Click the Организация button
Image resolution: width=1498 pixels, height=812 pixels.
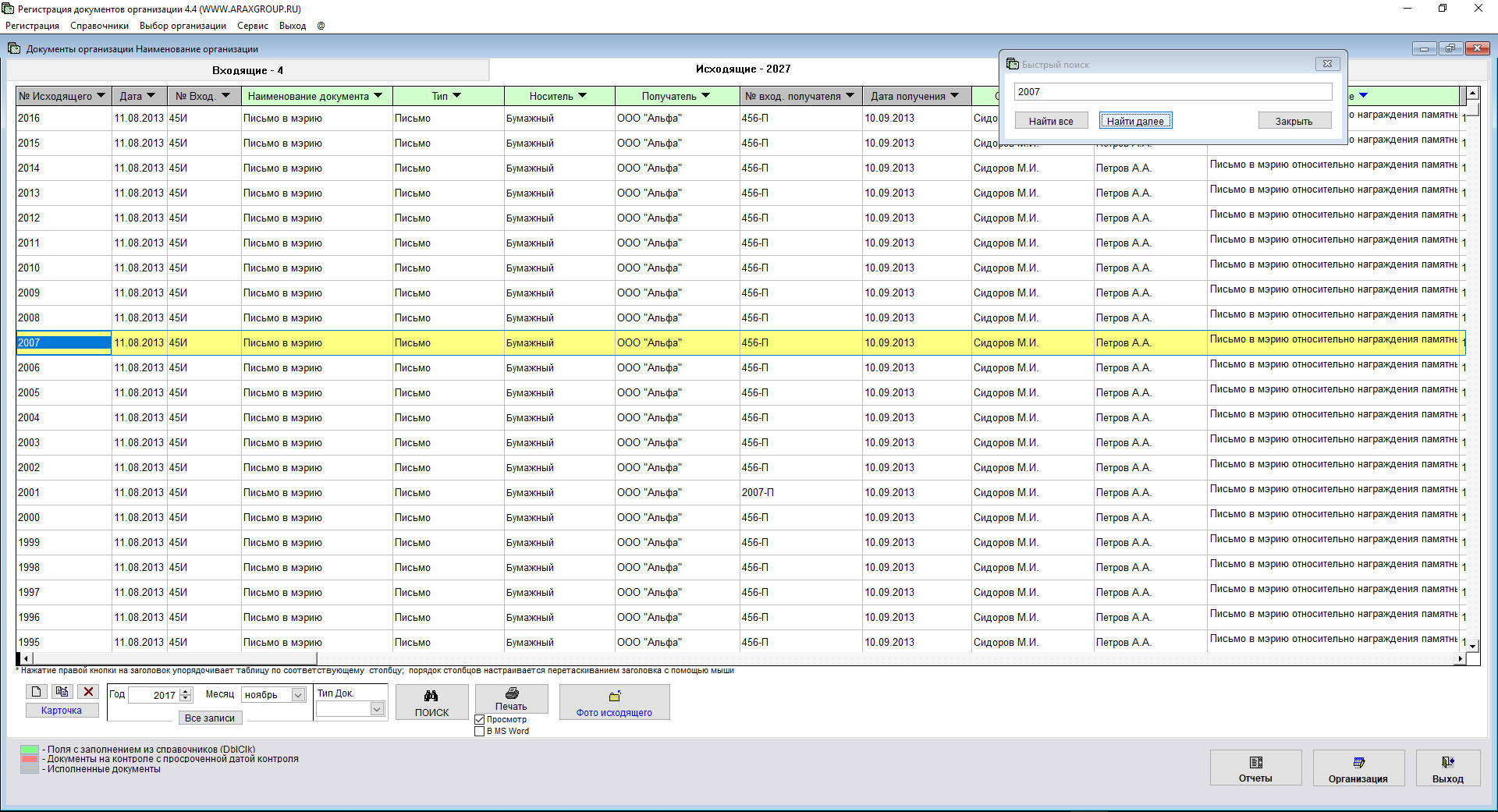pos(1358,768)
